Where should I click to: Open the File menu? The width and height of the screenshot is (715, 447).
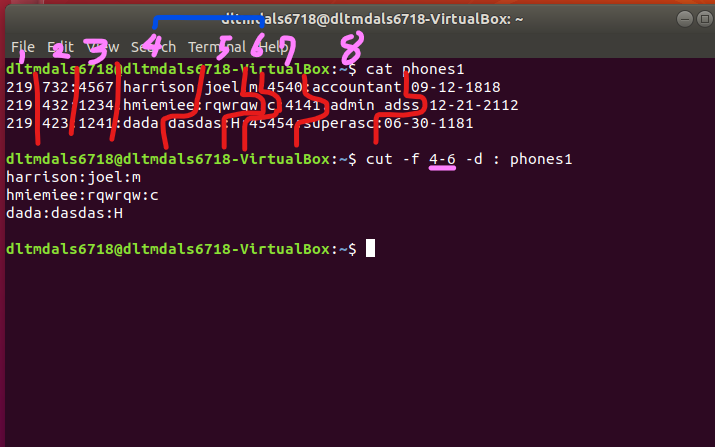tap(23, 47)
